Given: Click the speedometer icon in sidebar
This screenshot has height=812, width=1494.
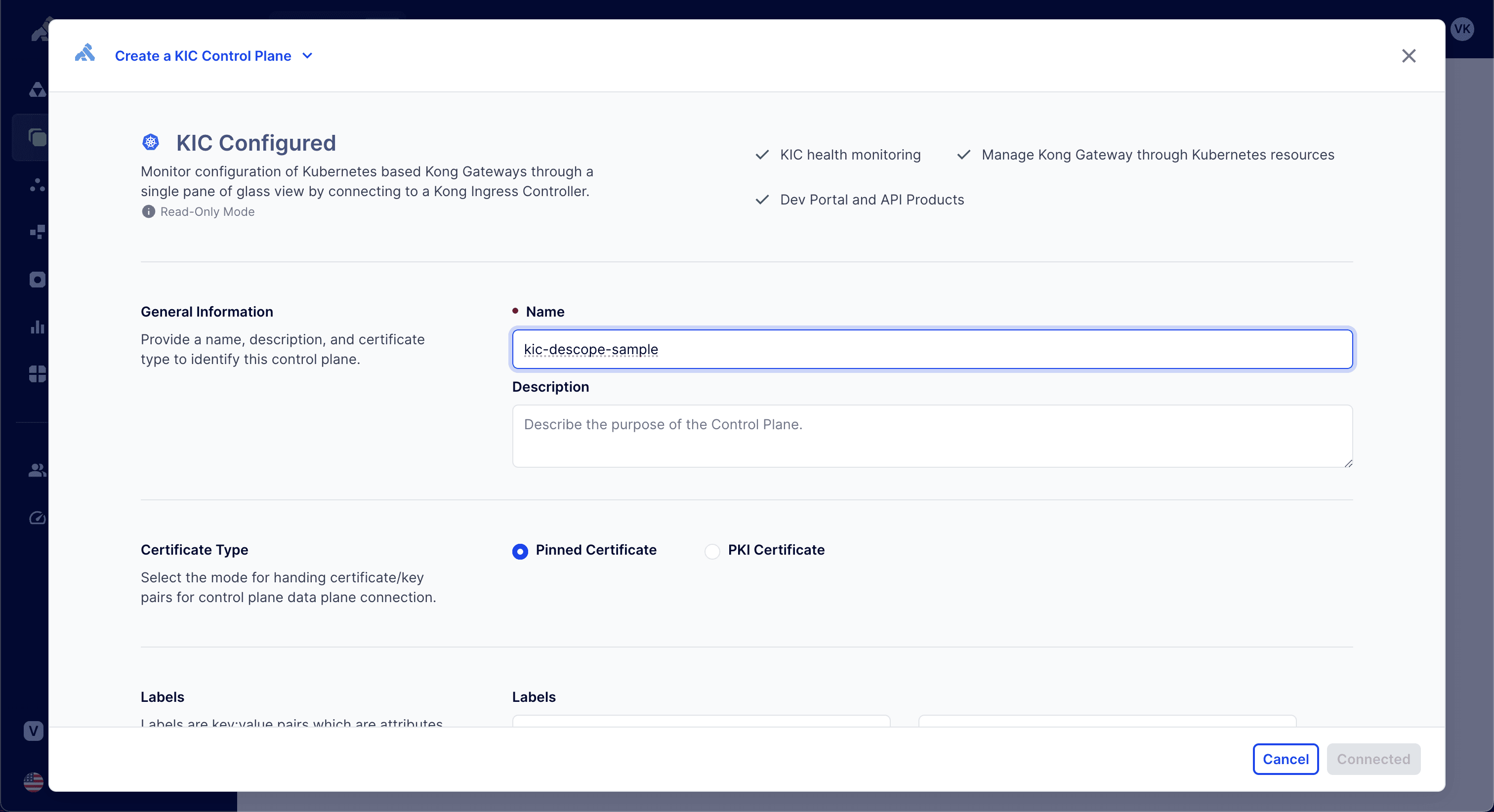Looking at the screenshot, I should click(x=37, y=517).
